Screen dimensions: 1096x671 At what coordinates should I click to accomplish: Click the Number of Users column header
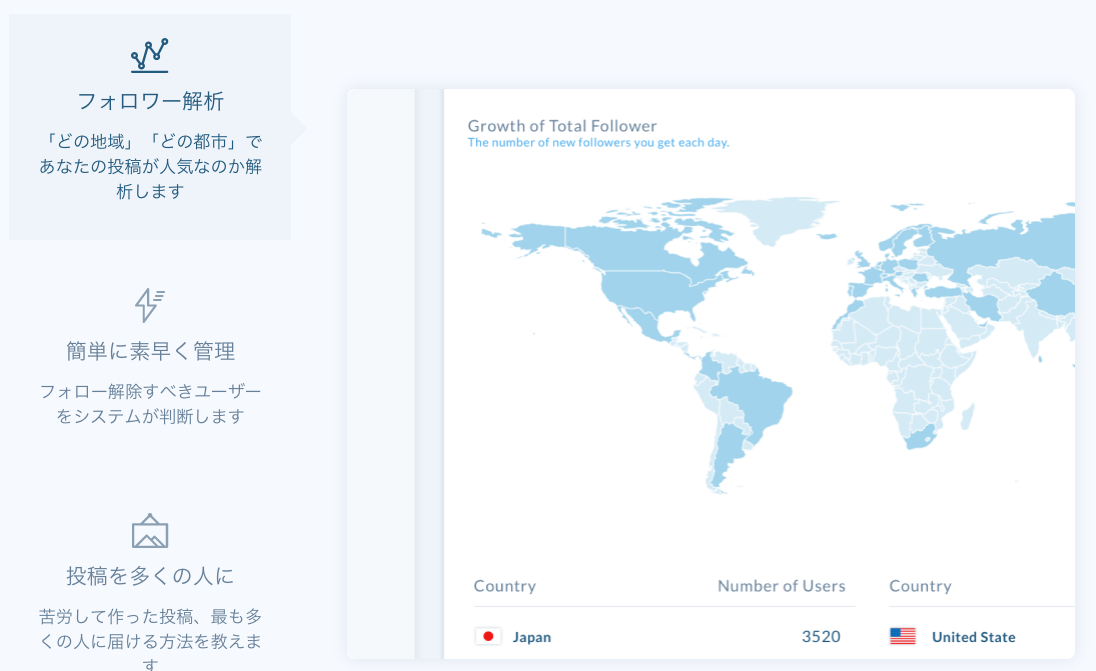pyautogui.click(x=781, y=586)
